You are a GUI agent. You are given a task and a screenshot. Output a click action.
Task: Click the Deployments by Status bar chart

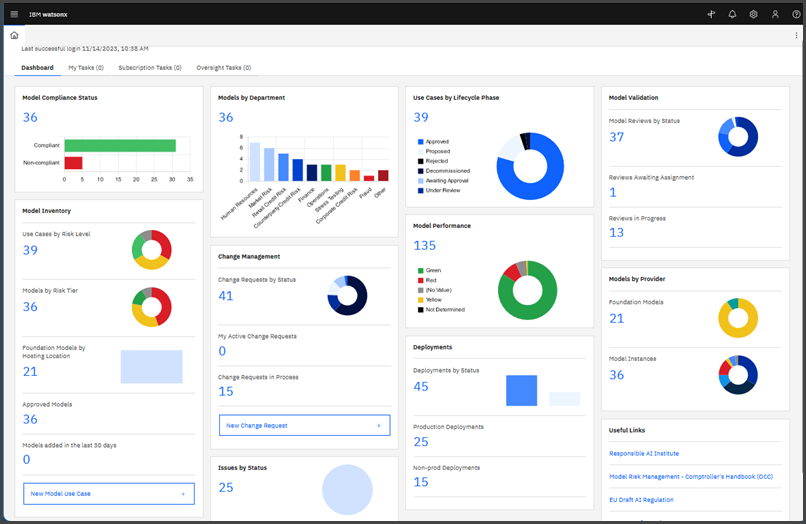[543, 391]
